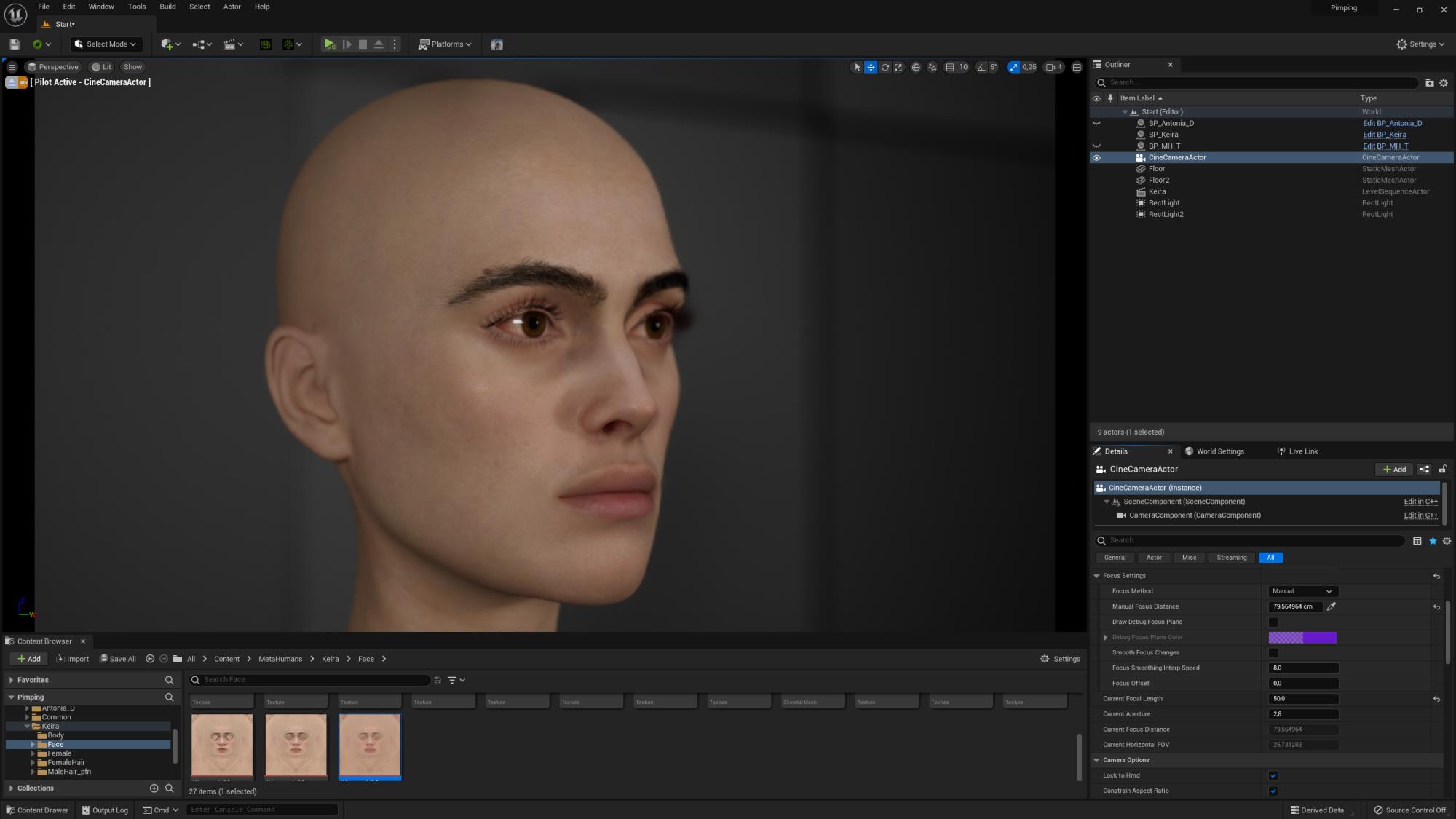This screenshot has height=819, width=1456.
Task: Open Select Mode dropdown
Action: pos(106,44)
